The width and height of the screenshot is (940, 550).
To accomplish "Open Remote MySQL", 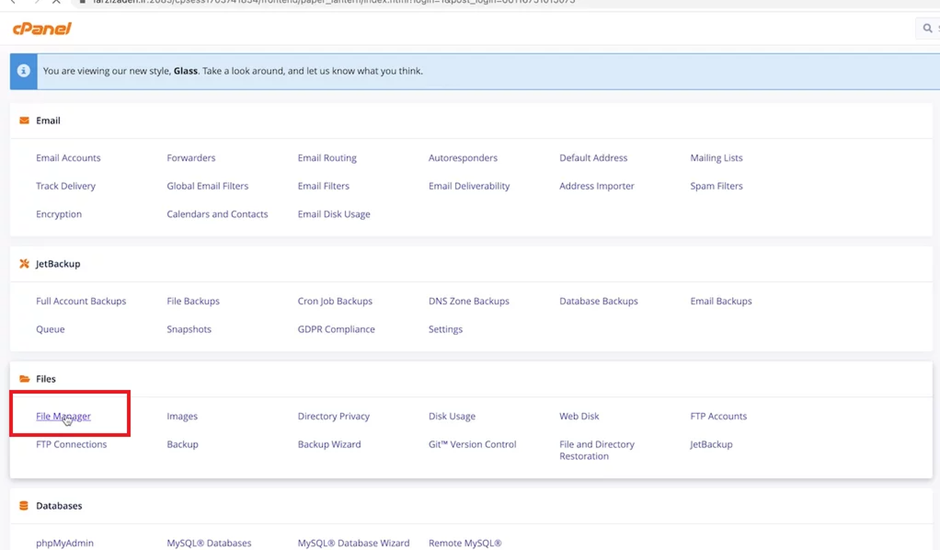I will point(465,543).
